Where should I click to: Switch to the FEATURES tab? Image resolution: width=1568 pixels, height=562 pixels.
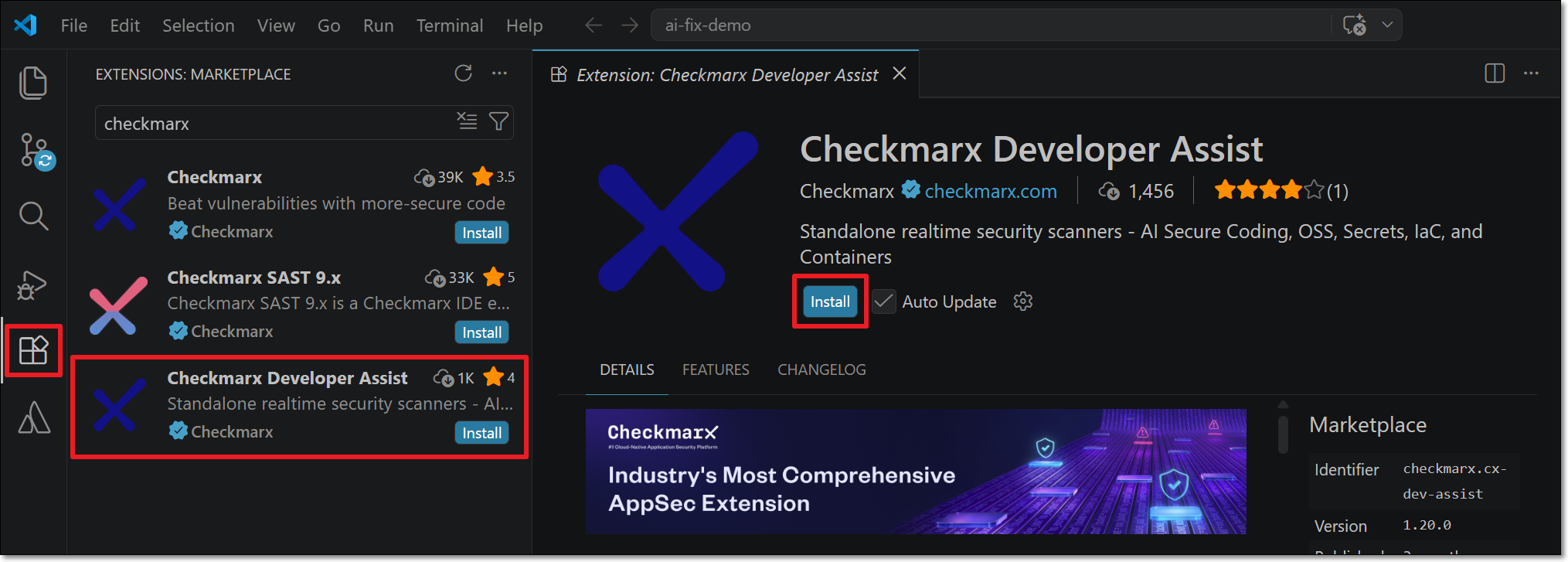coord(716,370)
